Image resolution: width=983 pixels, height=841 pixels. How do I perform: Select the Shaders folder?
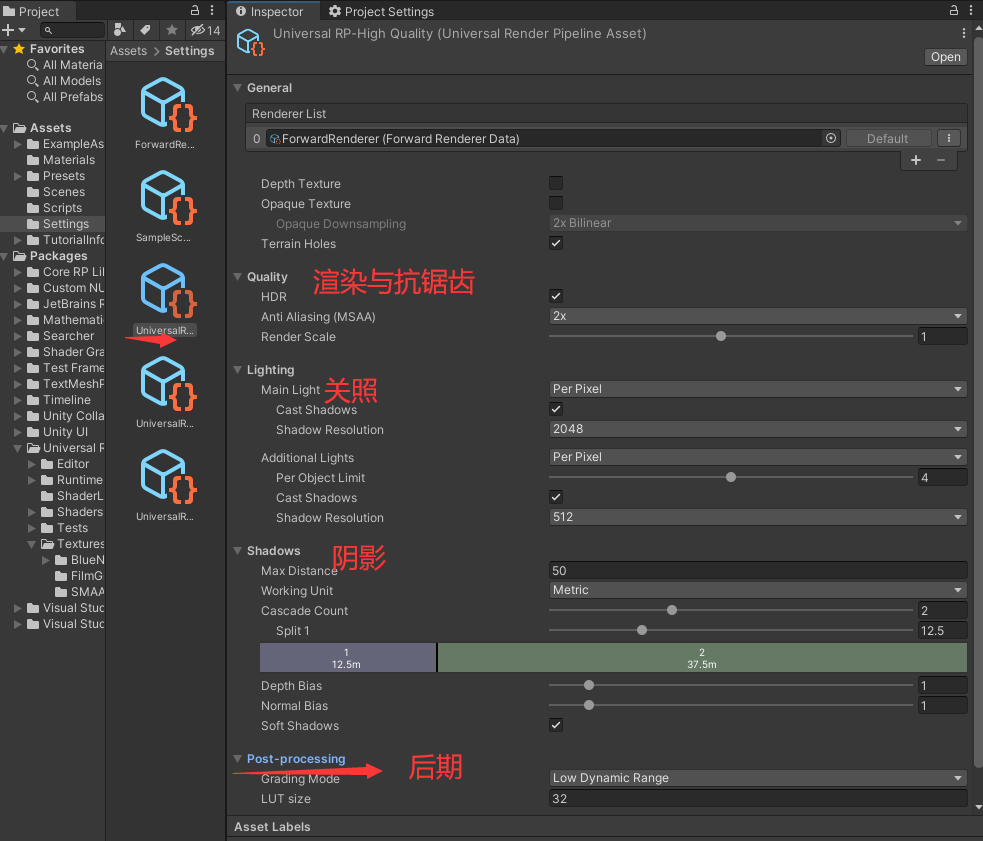tap(71, 512)
